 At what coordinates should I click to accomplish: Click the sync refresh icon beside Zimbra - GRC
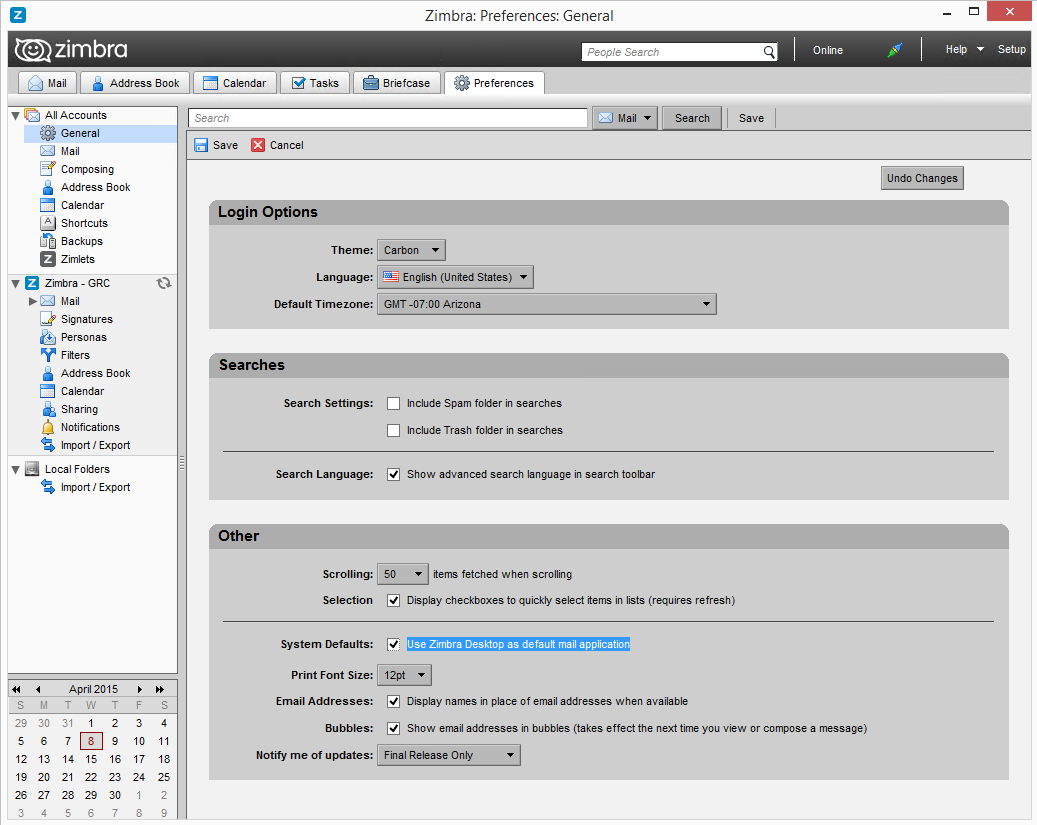163,283
